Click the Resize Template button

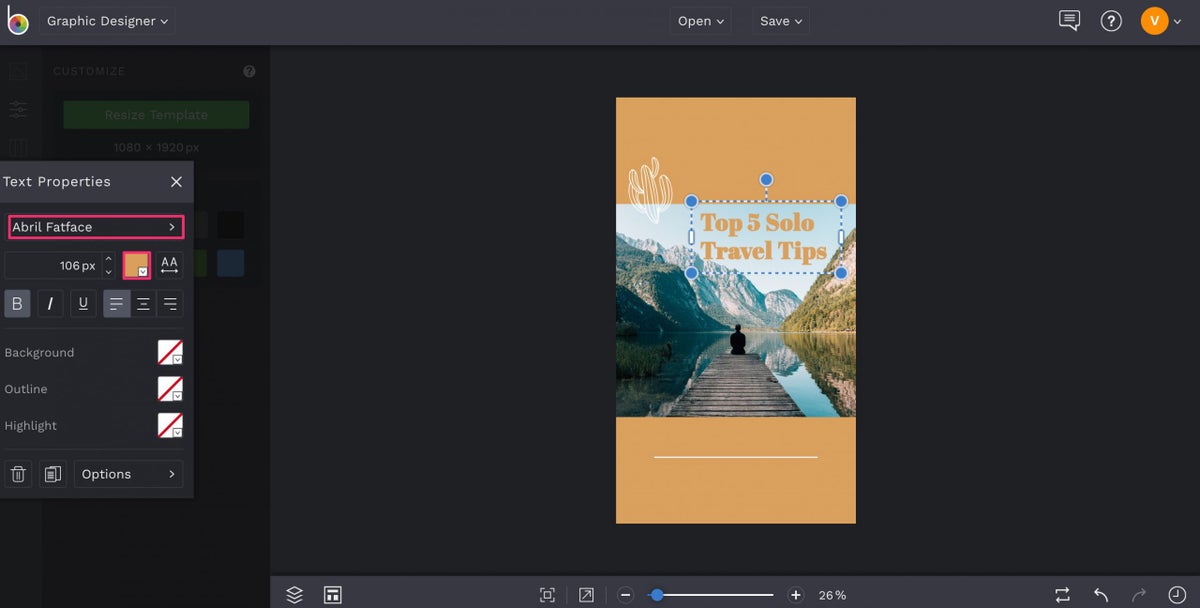click(155, 114)
